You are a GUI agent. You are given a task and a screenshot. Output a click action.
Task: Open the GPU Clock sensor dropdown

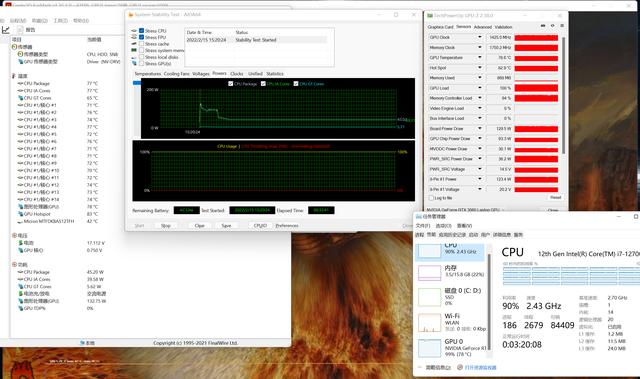(x=480, y=37)
